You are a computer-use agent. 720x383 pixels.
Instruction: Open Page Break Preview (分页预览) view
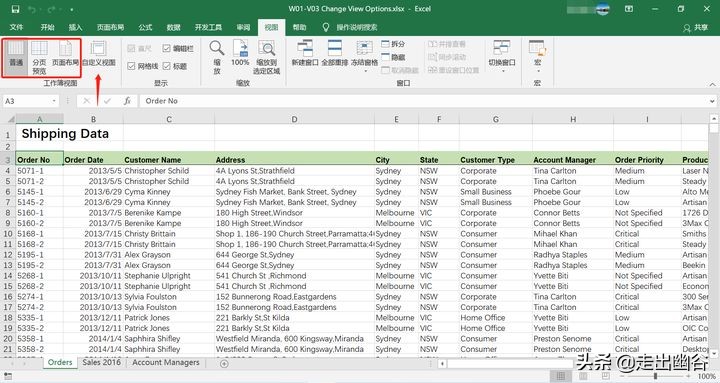39,57
